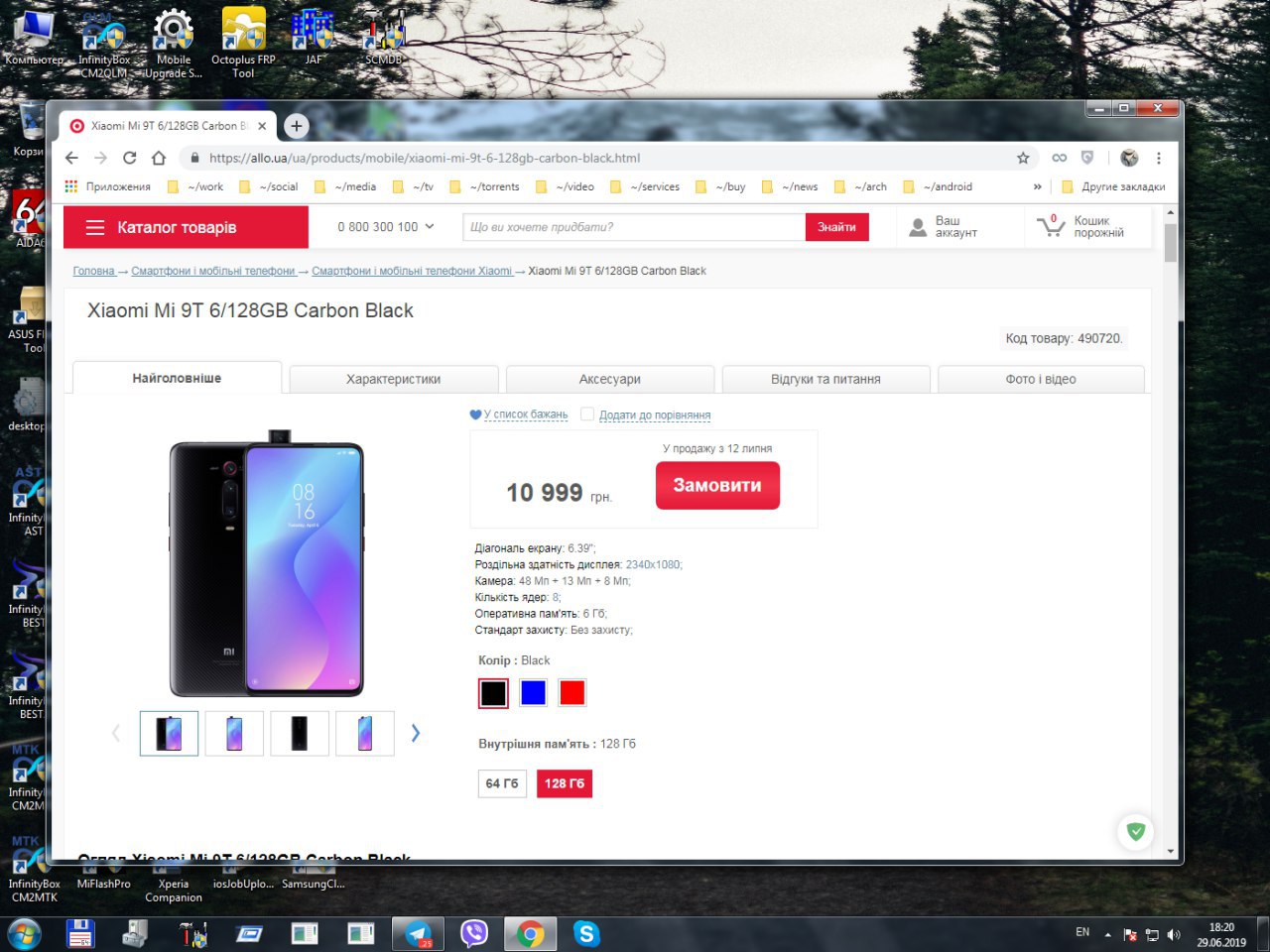1270x952 pixels.
Task: Go back to the previous browser page
Action: (71, 158)
